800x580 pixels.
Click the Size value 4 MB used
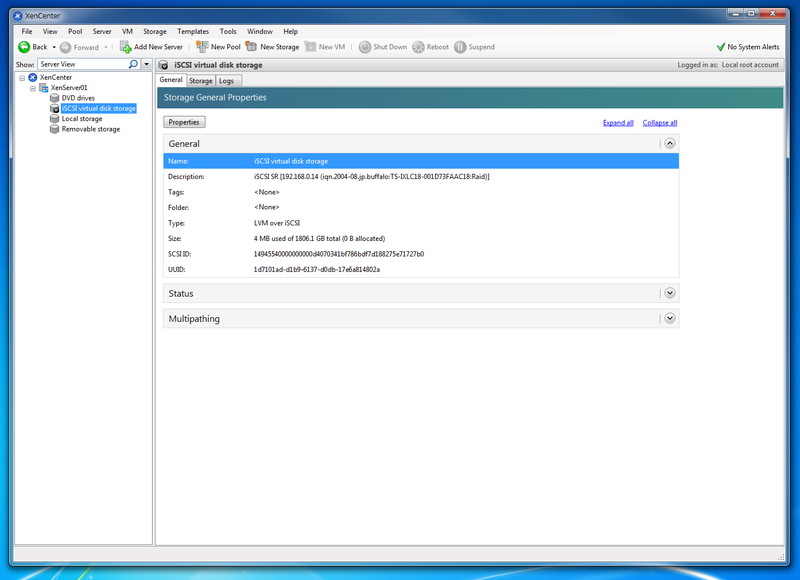[x=319, y=238]
